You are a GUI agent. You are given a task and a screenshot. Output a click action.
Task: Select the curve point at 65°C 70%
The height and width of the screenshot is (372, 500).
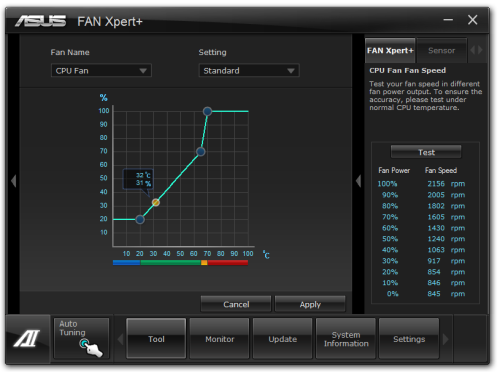[x=201, y=152]
